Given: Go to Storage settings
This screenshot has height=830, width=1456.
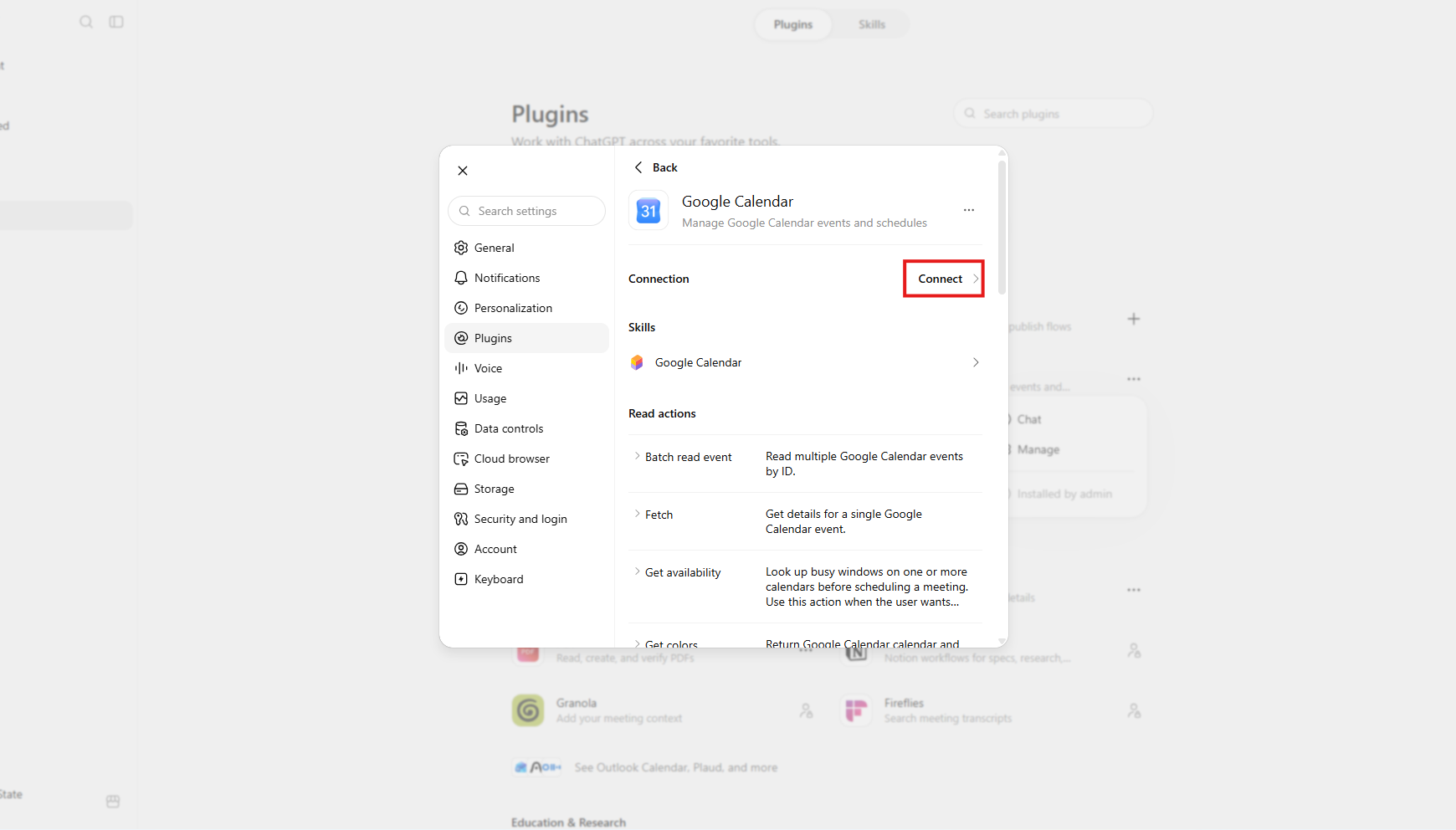Looking at the screenshot, I should 527,489.
